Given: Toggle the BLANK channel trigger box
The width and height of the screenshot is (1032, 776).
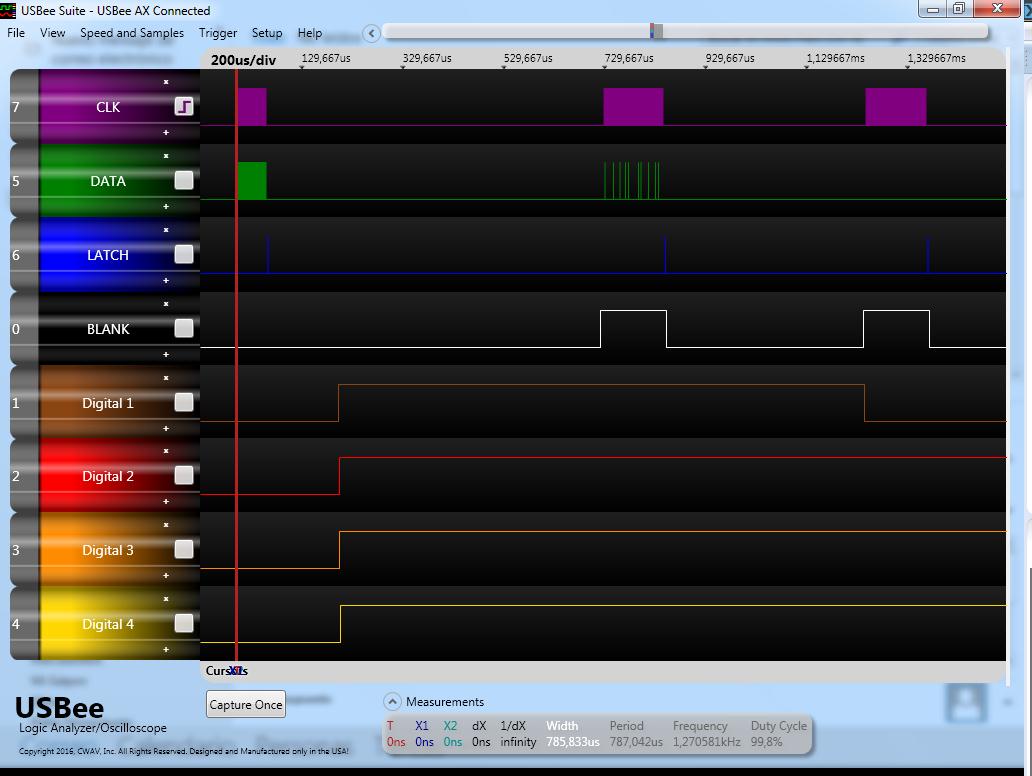Looking at the screenshot, I should pyautogui.click(x=184, y=328).
